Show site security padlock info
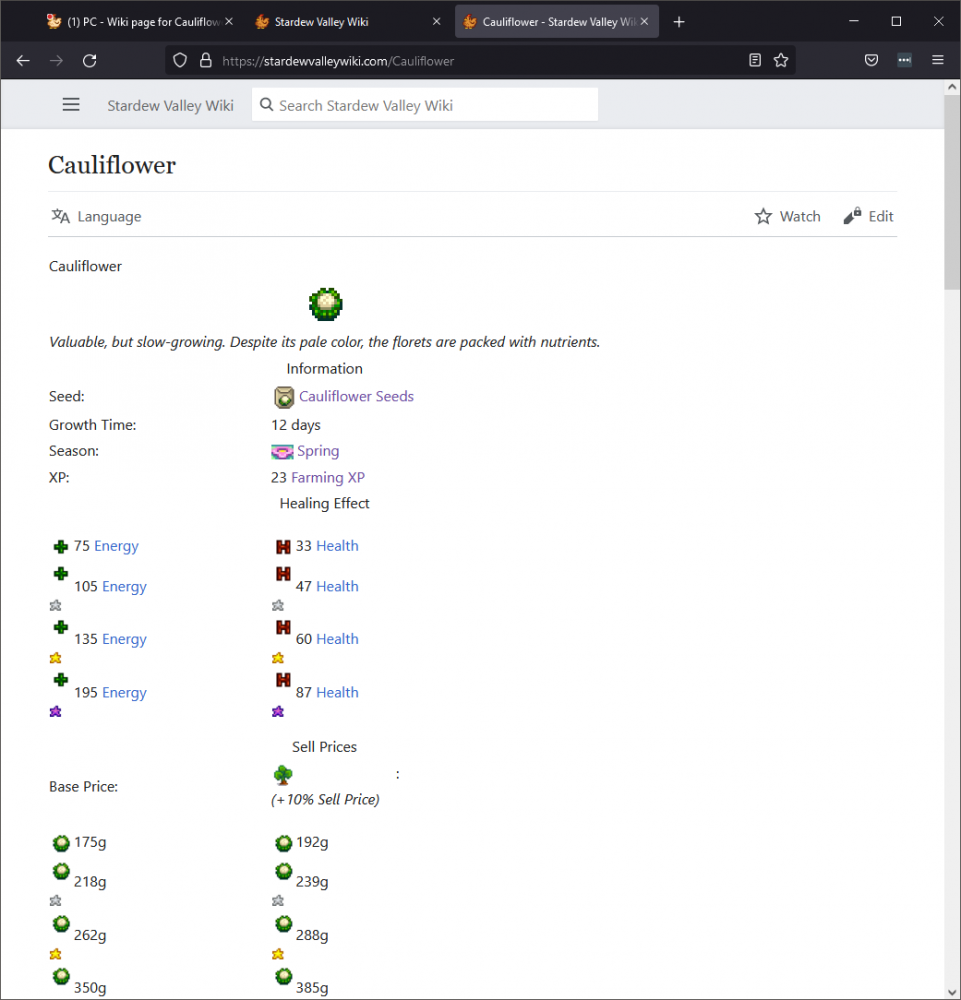The image size is (961, 1000). tap(205, 61)
